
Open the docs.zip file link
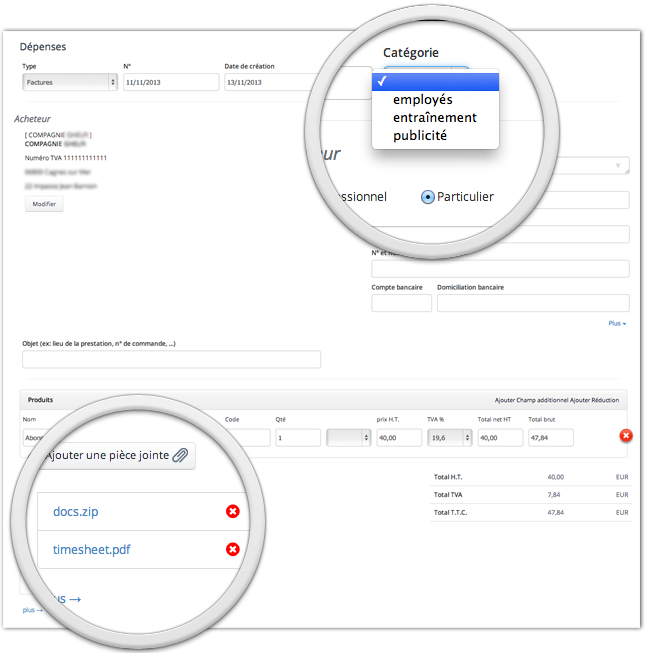coord(75,511)
